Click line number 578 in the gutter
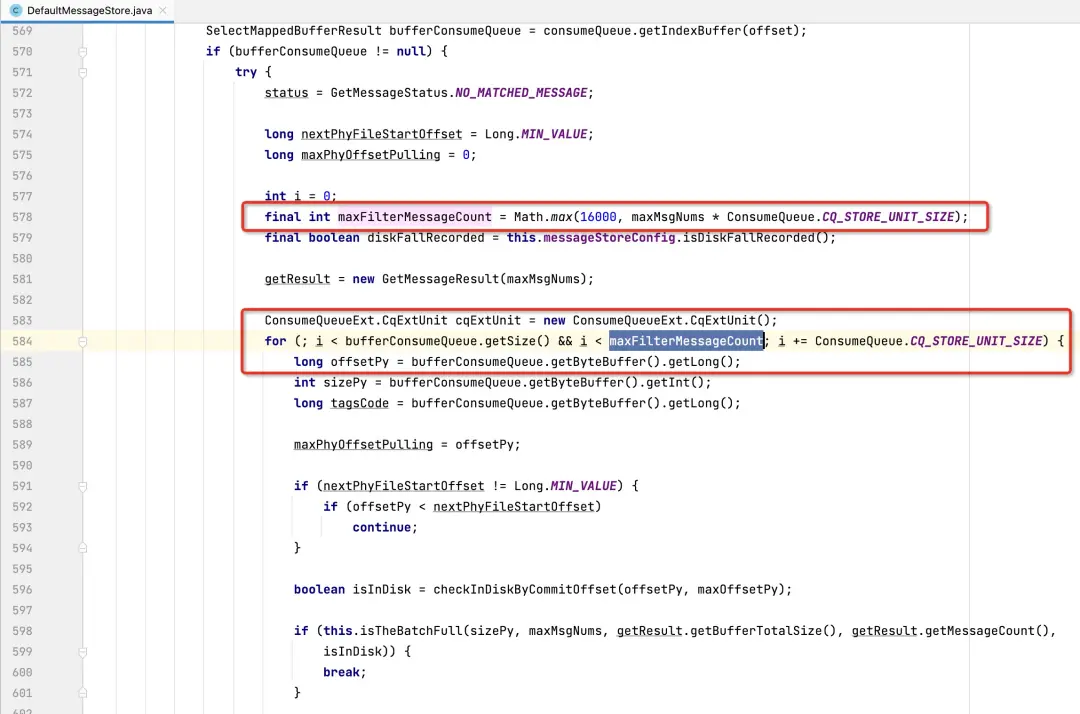This screenshot has height=714, width=1080. 22,217
